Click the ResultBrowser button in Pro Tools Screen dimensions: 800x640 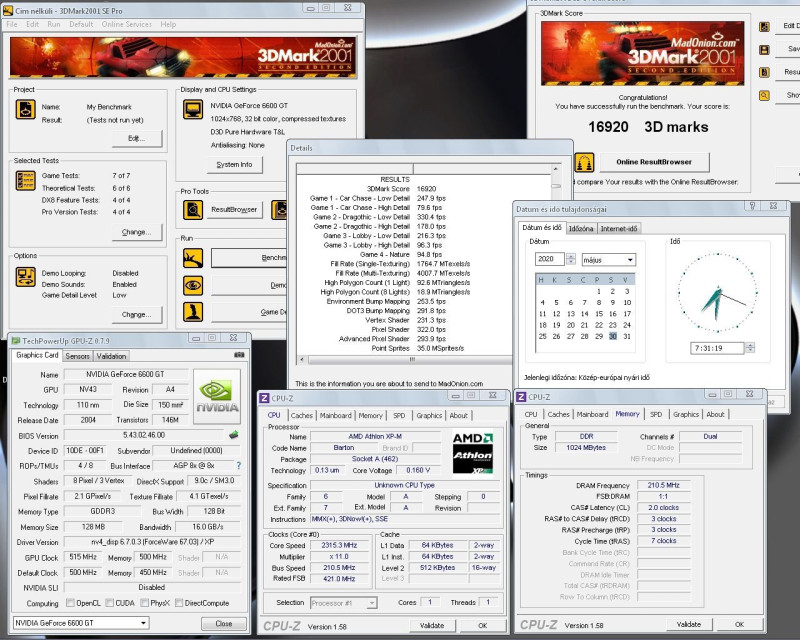point(234,210)
